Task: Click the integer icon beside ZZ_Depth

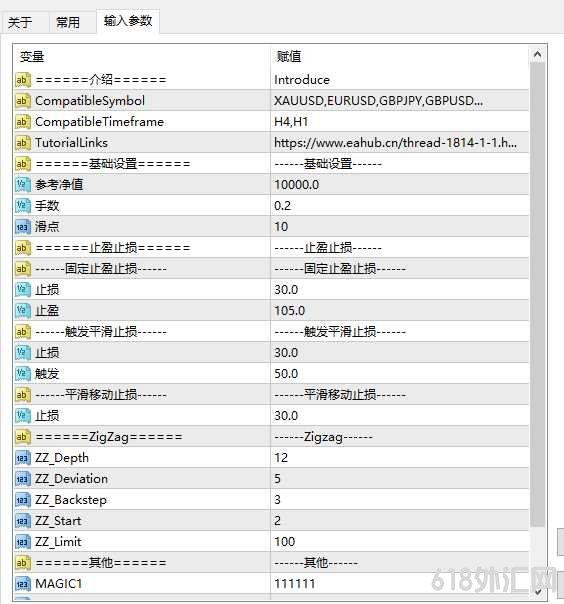Action: pos(23,458)
